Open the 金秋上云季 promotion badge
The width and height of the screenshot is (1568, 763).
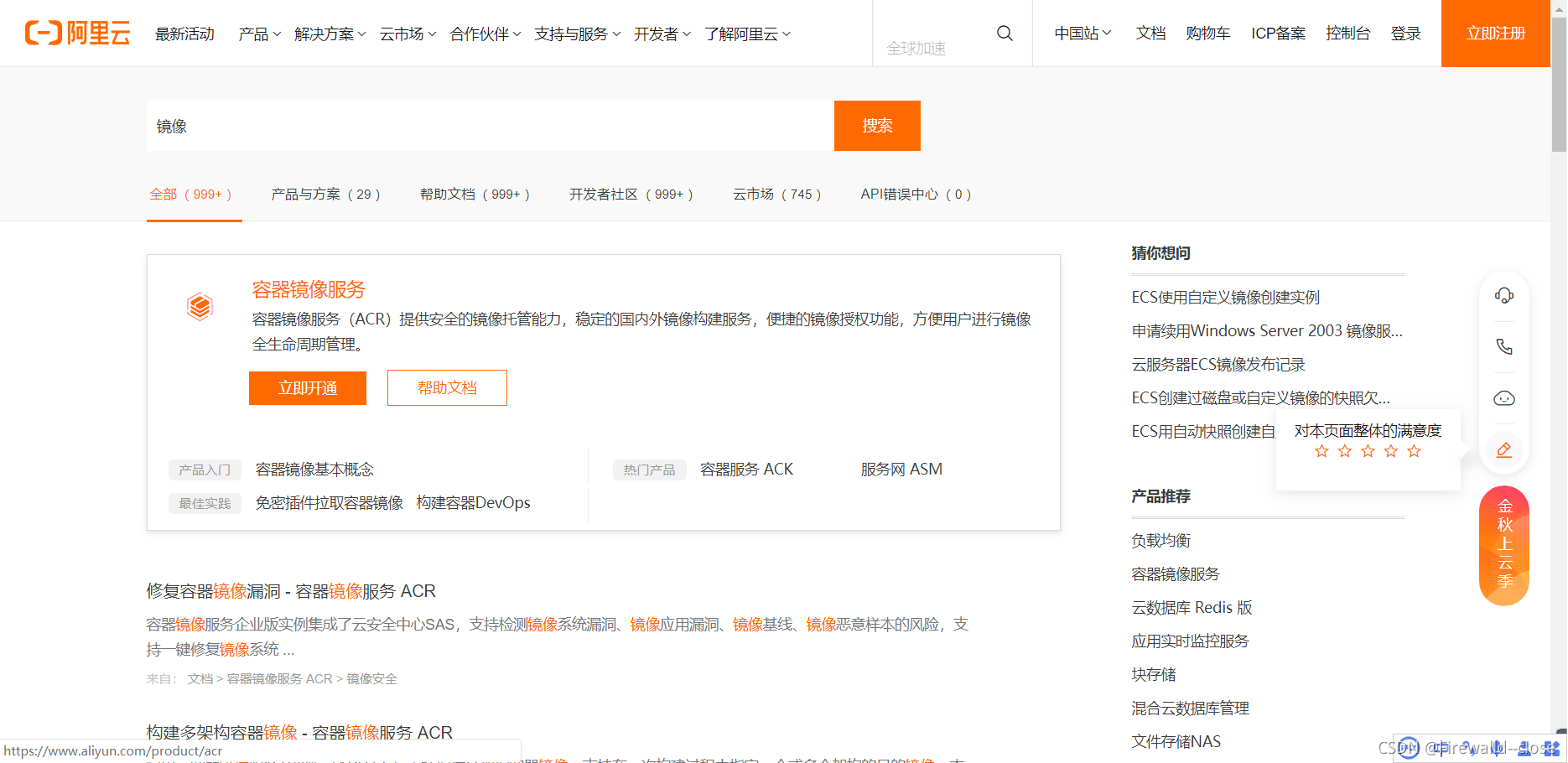click(x=1504, y=545)
